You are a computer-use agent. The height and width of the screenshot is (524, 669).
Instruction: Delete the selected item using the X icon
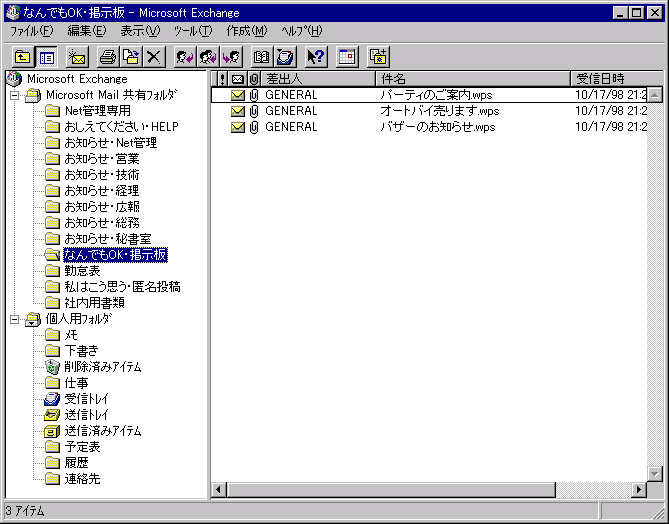pyautogui.click(x=154, y=57)
